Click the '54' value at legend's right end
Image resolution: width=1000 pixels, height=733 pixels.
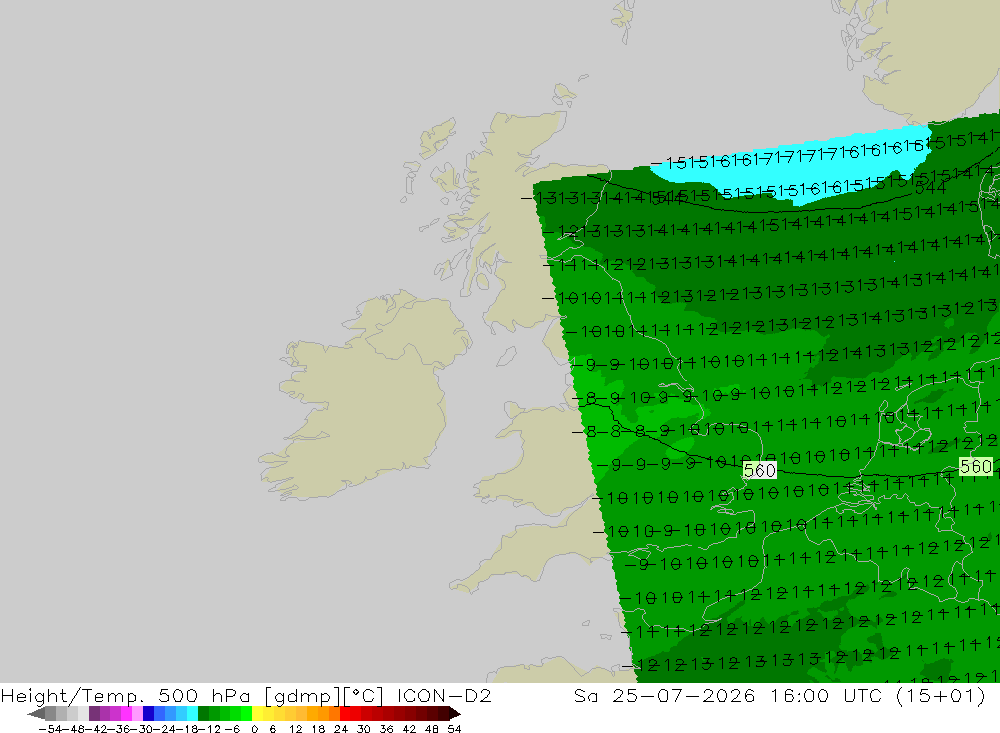pyautogui.click(x=454, y=729)
